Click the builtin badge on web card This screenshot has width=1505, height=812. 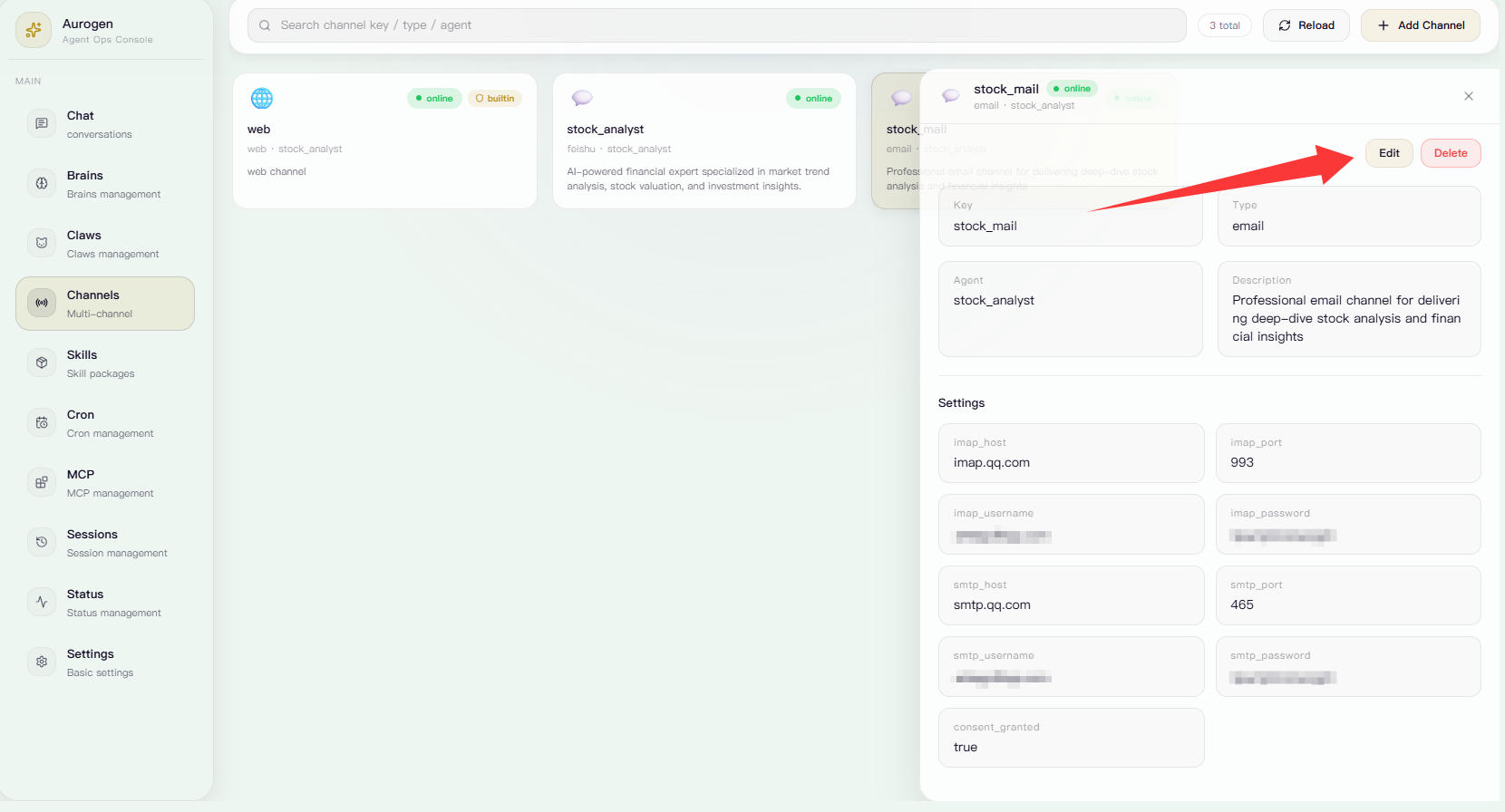[x=495, y=98]
